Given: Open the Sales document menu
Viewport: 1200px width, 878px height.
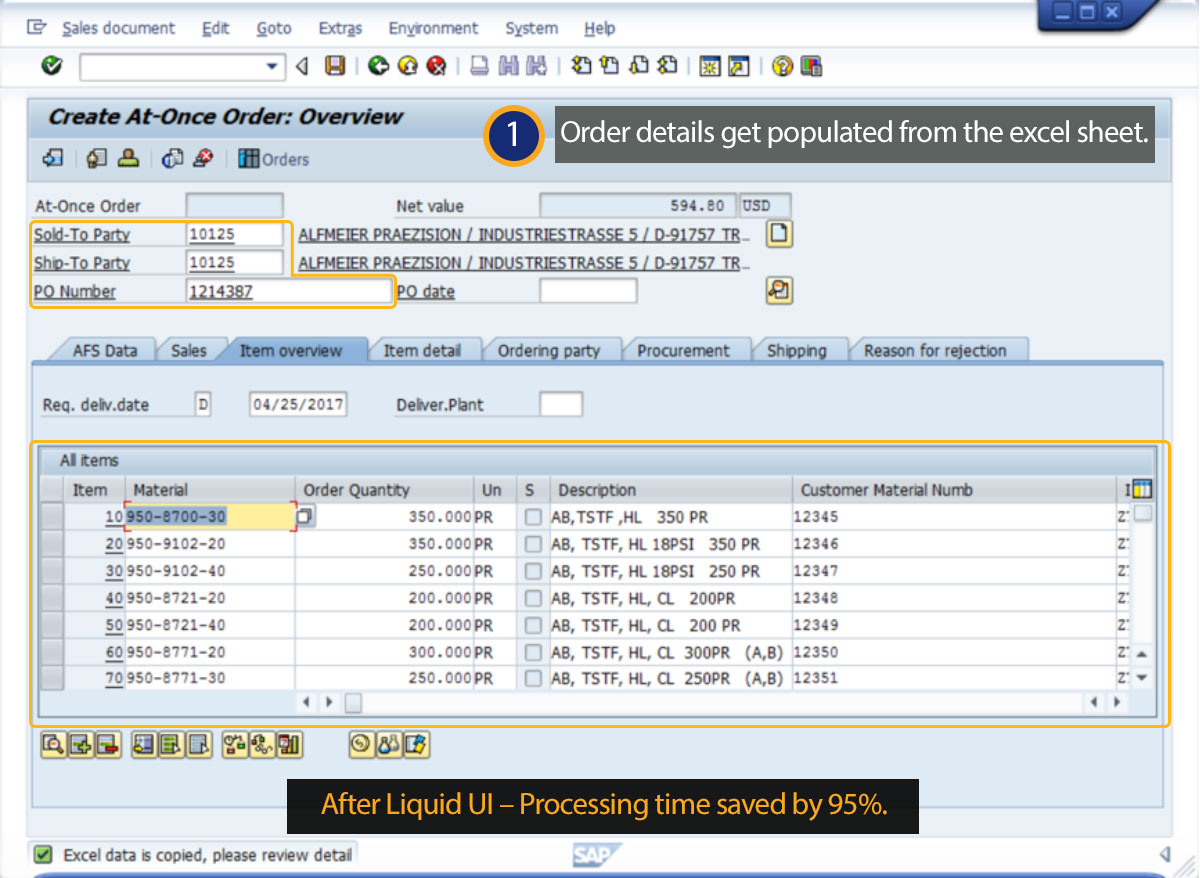Looking at the screenshot, I should tap(118, 28).
